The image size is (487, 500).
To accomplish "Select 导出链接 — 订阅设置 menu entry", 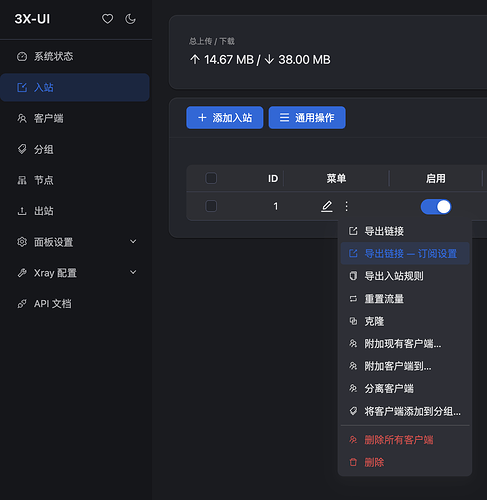I will (x=405, y=254).
